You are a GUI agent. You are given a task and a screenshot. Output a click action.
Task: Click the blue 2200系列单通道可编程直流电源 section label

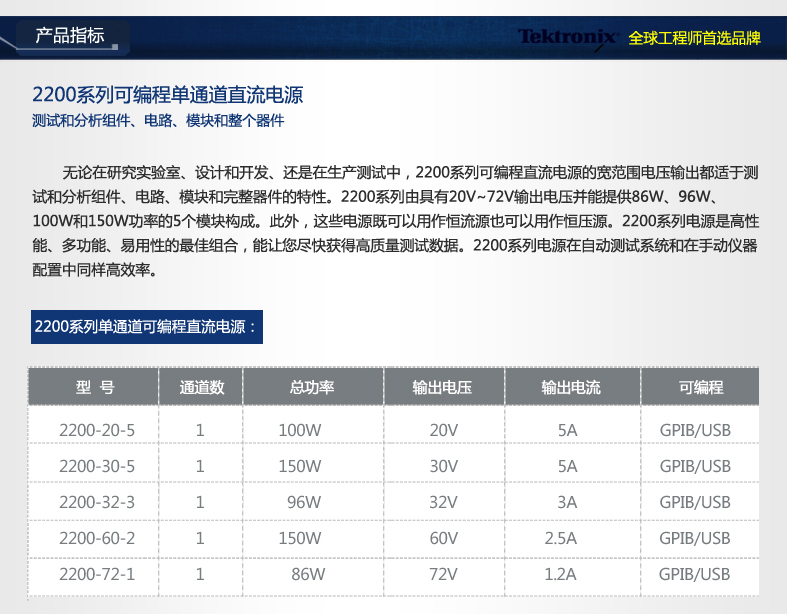coord(146,326)
